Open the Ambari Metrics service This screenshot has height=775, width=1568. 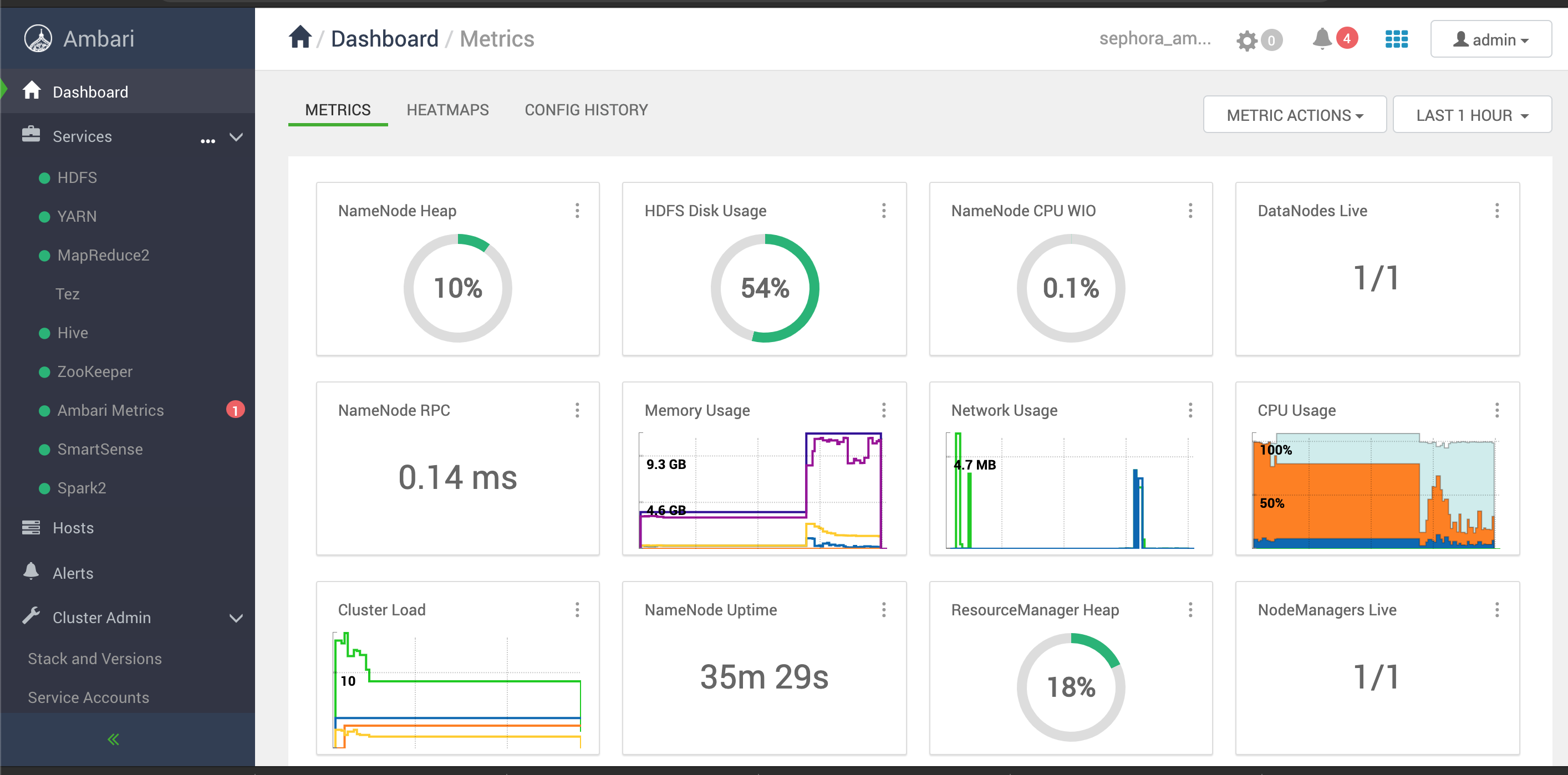111,410
